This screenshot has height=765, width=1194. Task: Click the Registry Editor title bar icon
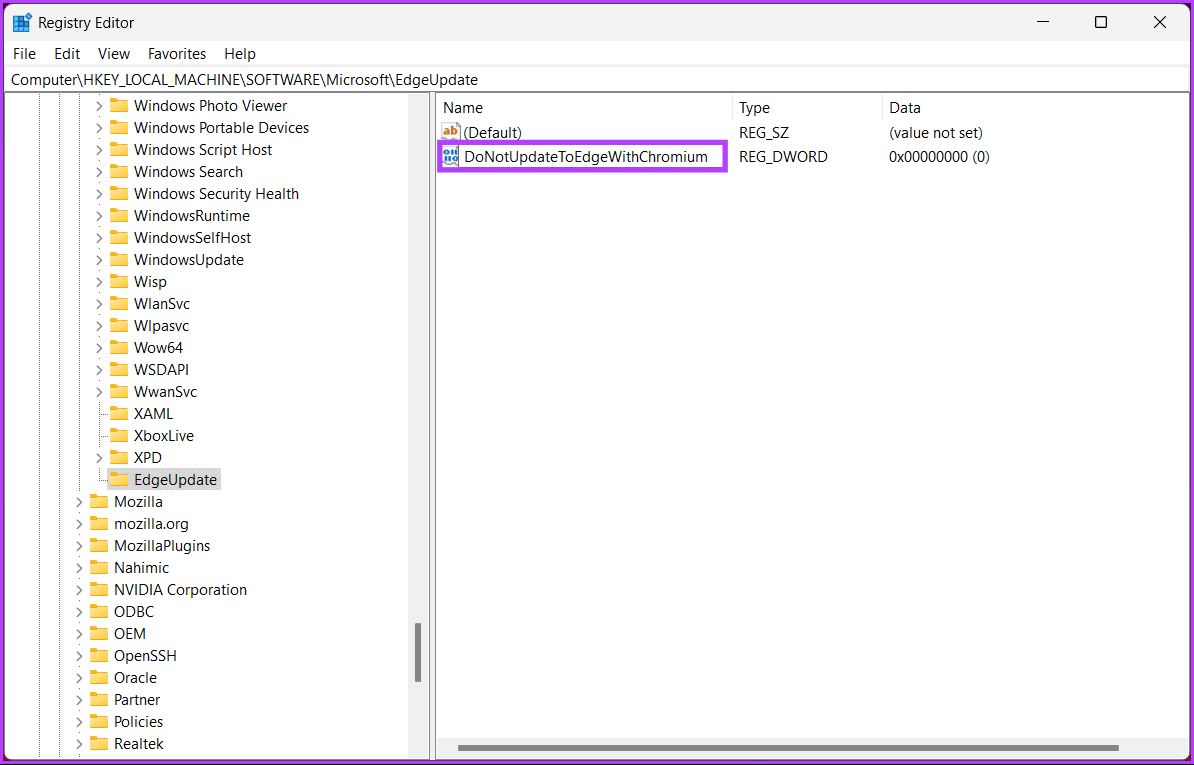[x=23, y=22]
